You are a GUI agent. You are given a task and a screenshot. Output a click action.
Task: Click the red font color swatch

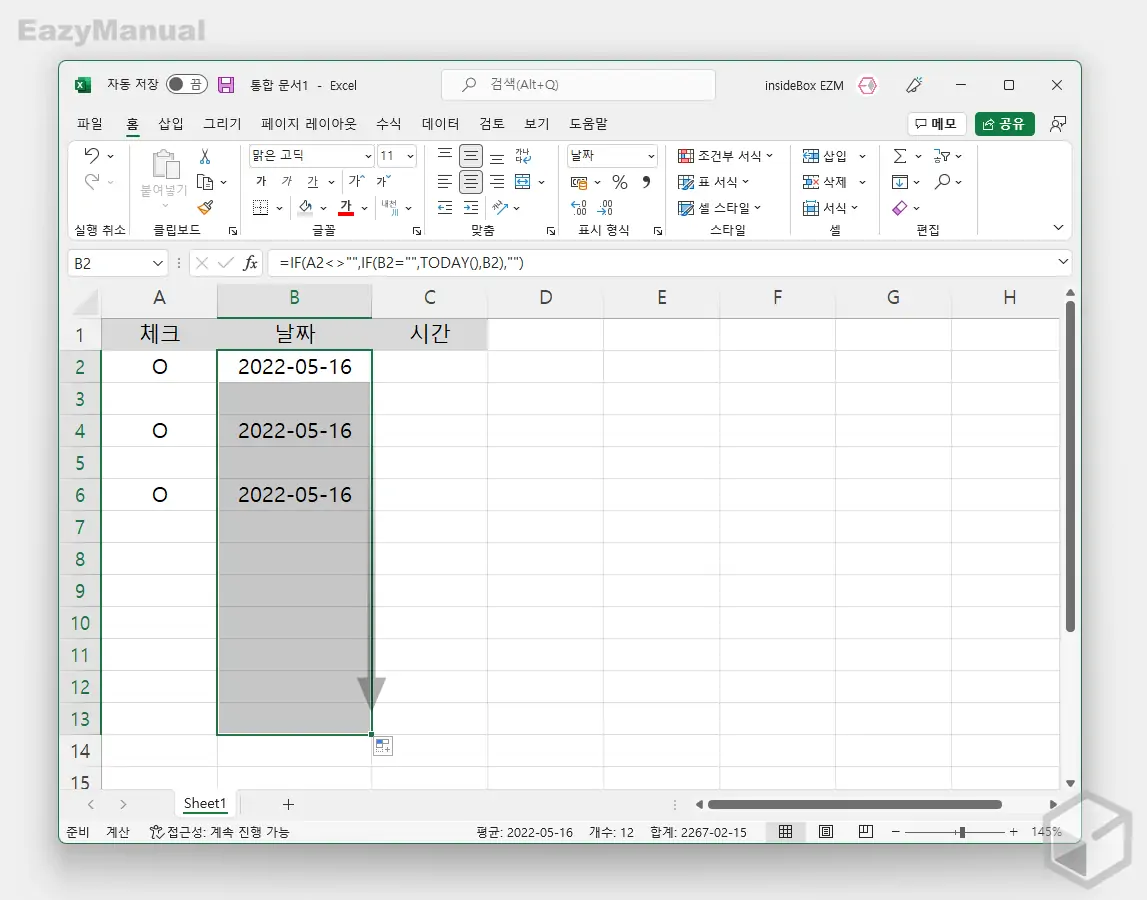346,208
